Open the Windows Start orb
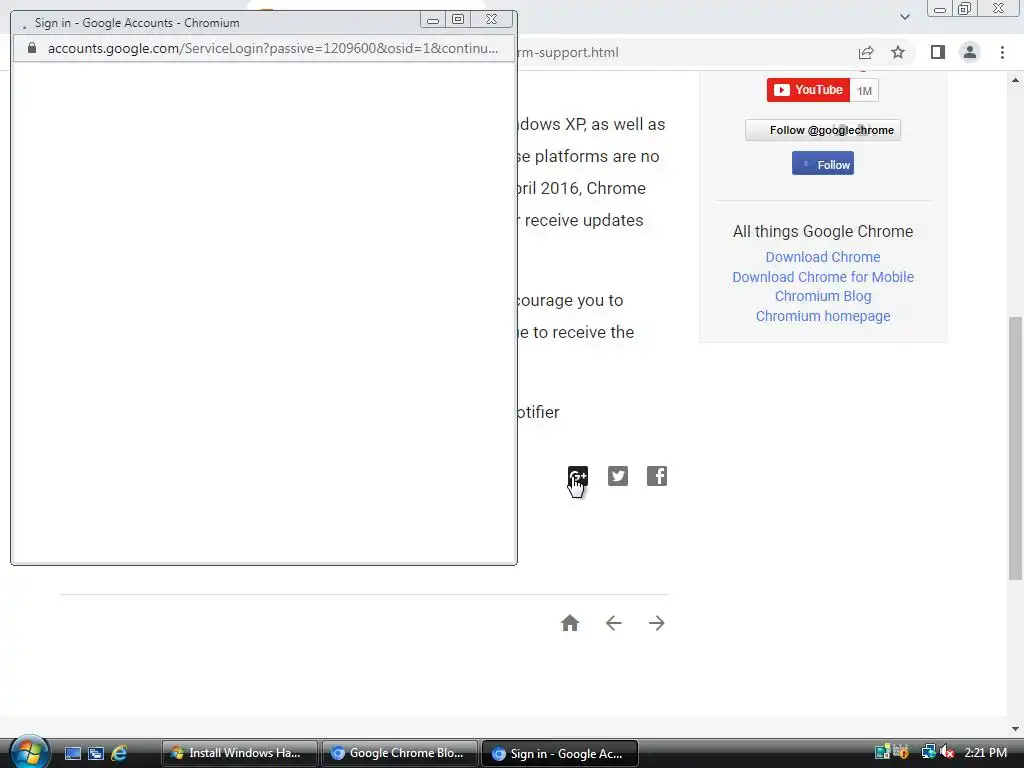This screenshot has height=768, width=1024. pyautogui.click(x=29, y=752)
